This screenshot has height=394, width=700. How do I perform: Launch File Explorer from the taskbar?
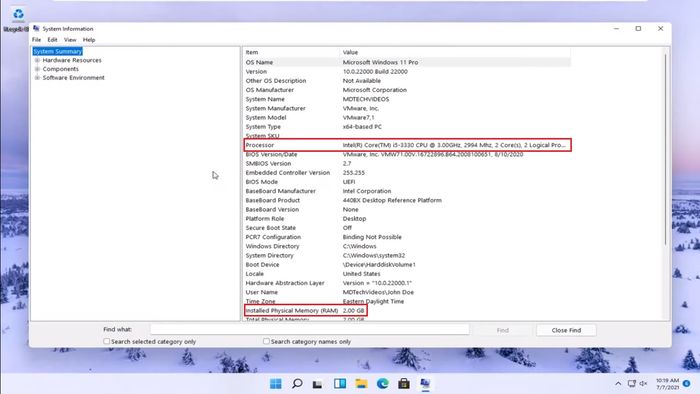click(x=361, y=384)
